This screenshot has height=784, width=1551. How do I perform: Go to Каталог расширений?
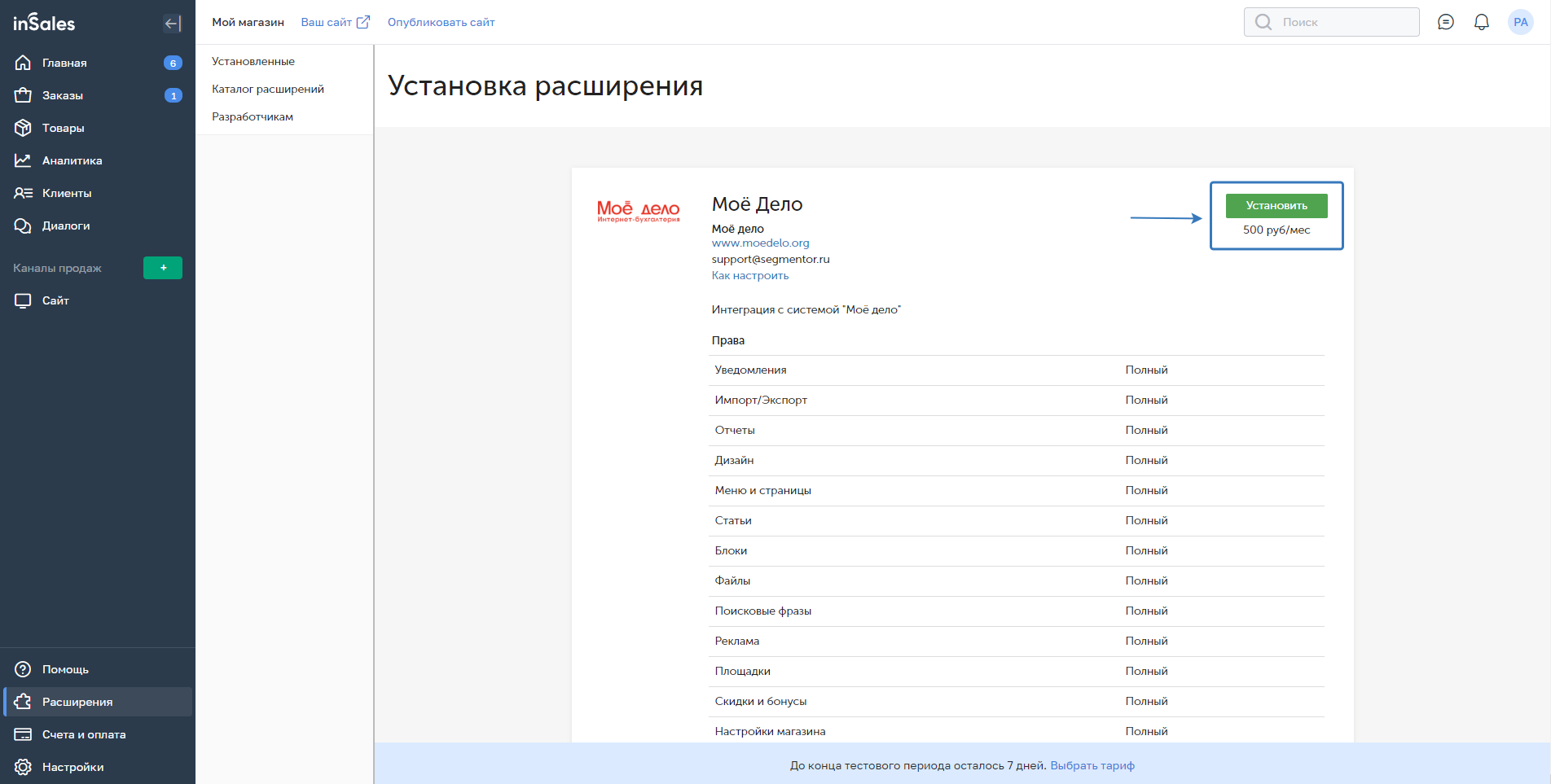[268, 89]
